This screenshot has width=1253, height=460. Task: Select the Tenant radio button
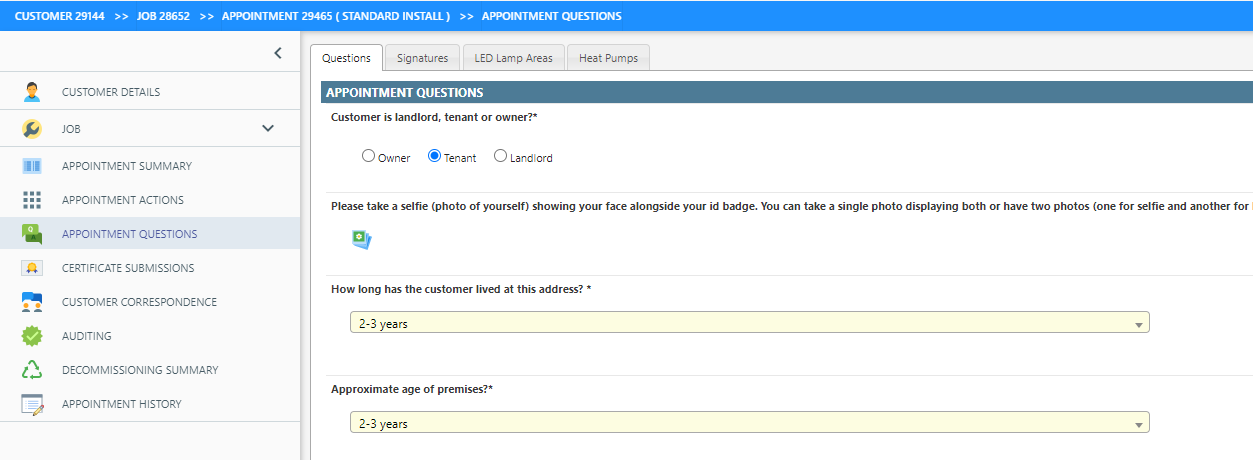pyautogui.click(x=434, y=156)
